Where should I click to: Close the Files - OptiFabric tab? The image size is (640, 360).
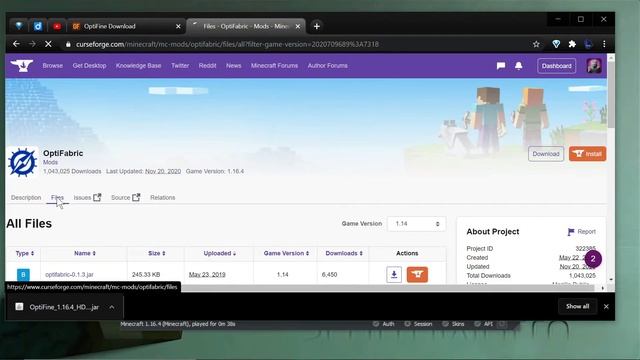tap(298, 26)
